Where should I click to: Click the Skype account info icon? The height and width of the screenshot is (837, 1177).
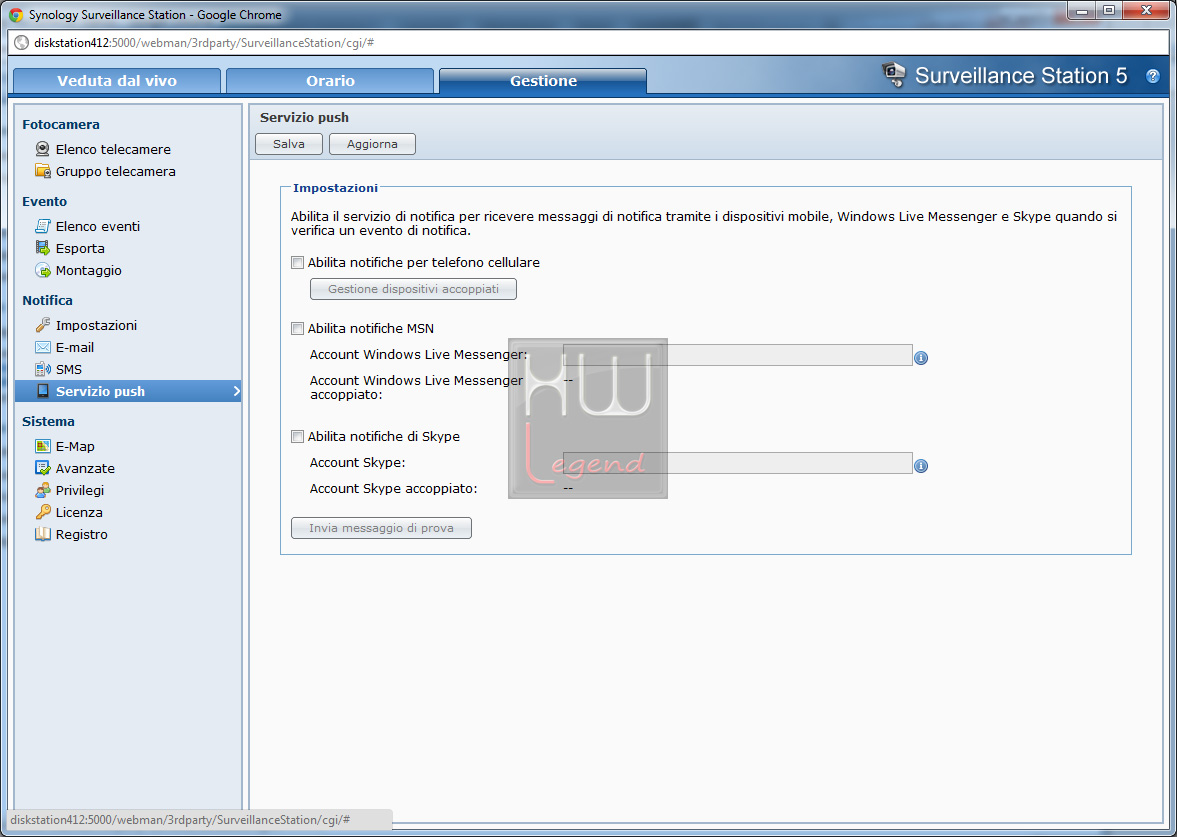921,466
